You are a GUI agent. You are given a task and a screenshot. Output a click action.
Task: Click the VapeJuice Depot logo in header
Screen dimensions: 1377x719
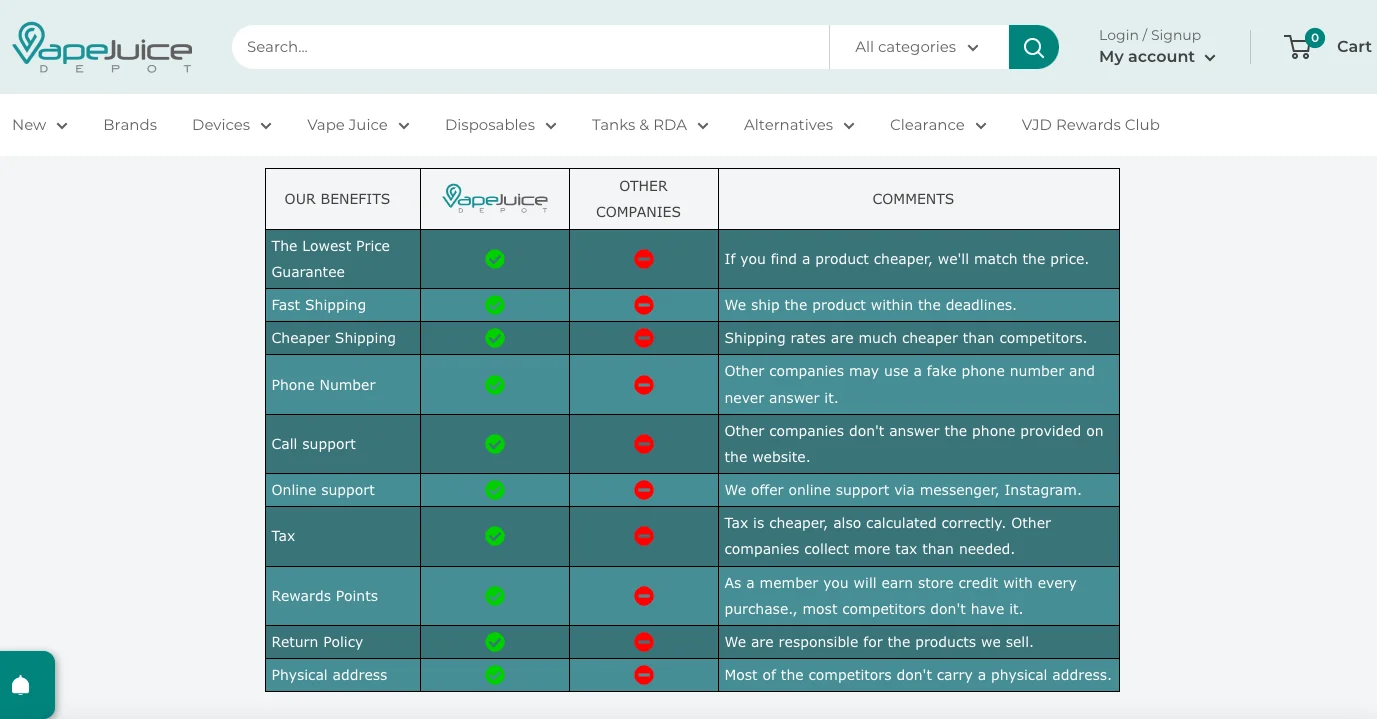(x=102, y=47)
